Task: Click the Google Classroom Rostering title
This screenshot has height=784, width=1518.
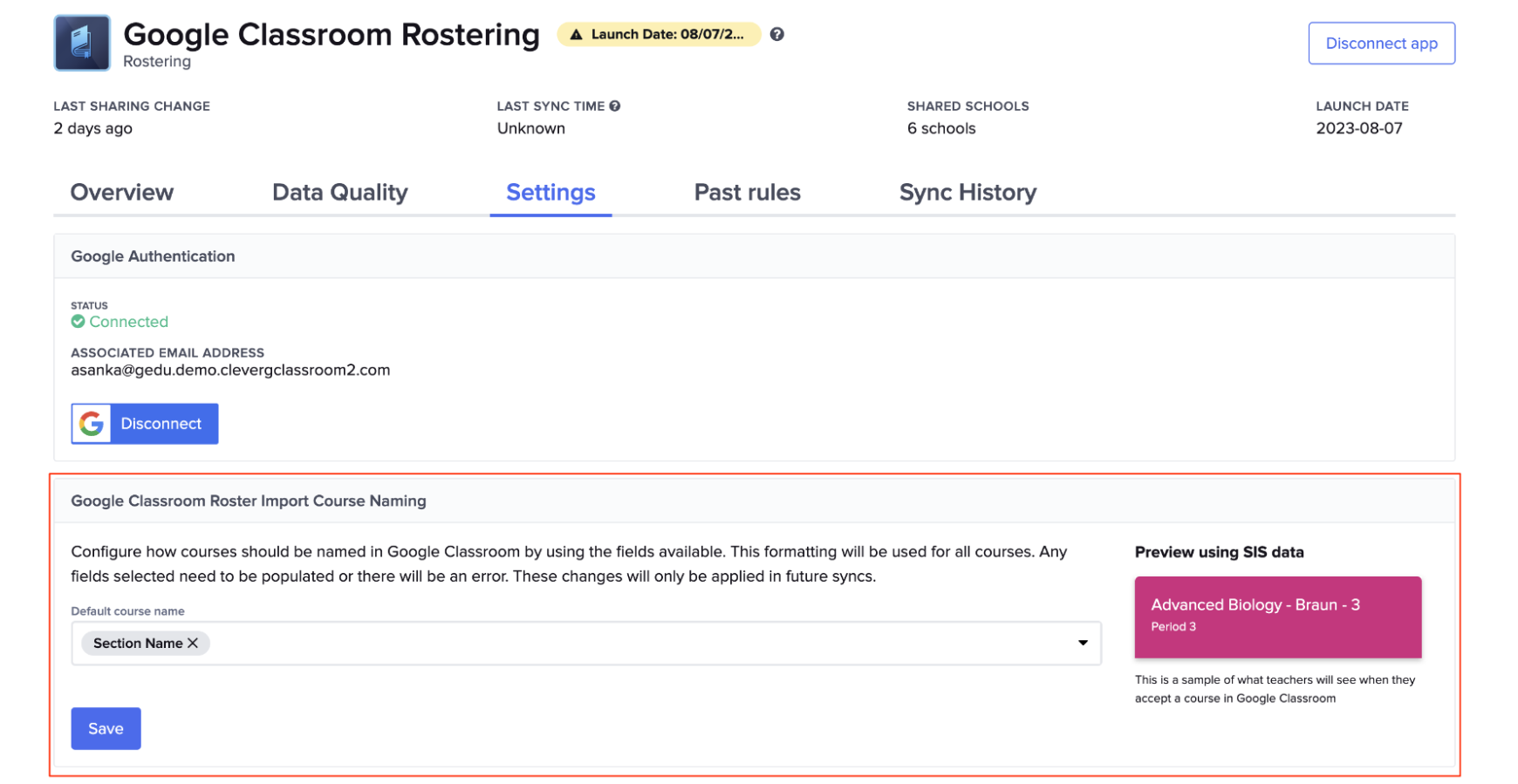Action: tap(332, 35)
